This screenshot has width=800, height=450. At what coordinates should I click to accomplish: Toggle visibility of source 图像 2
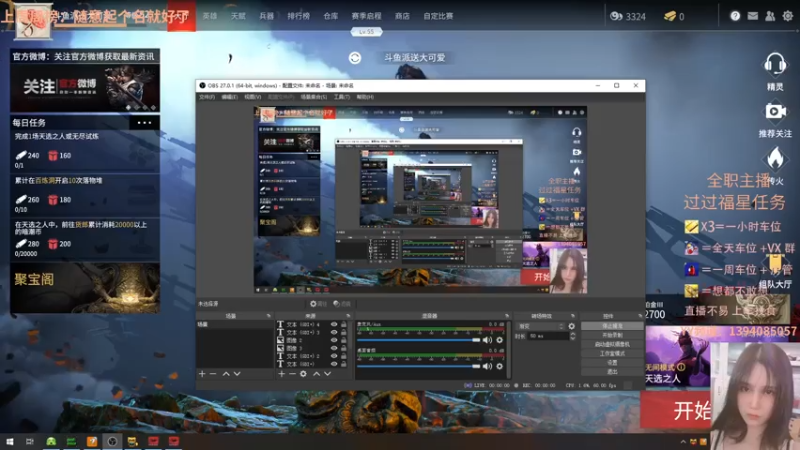334,340
